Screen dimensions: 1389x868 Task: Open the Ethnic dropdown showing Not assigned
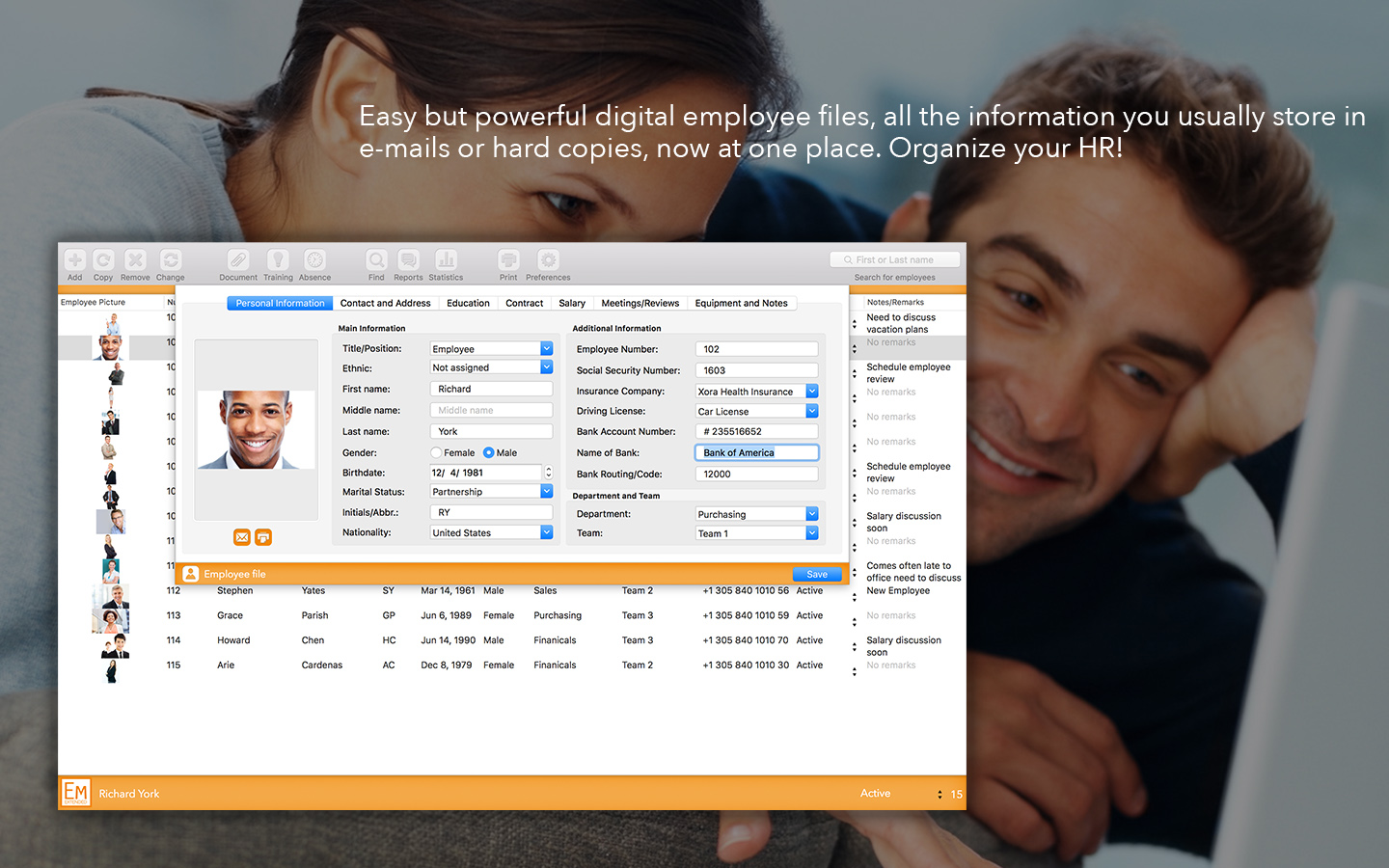(x=491, y=367)
